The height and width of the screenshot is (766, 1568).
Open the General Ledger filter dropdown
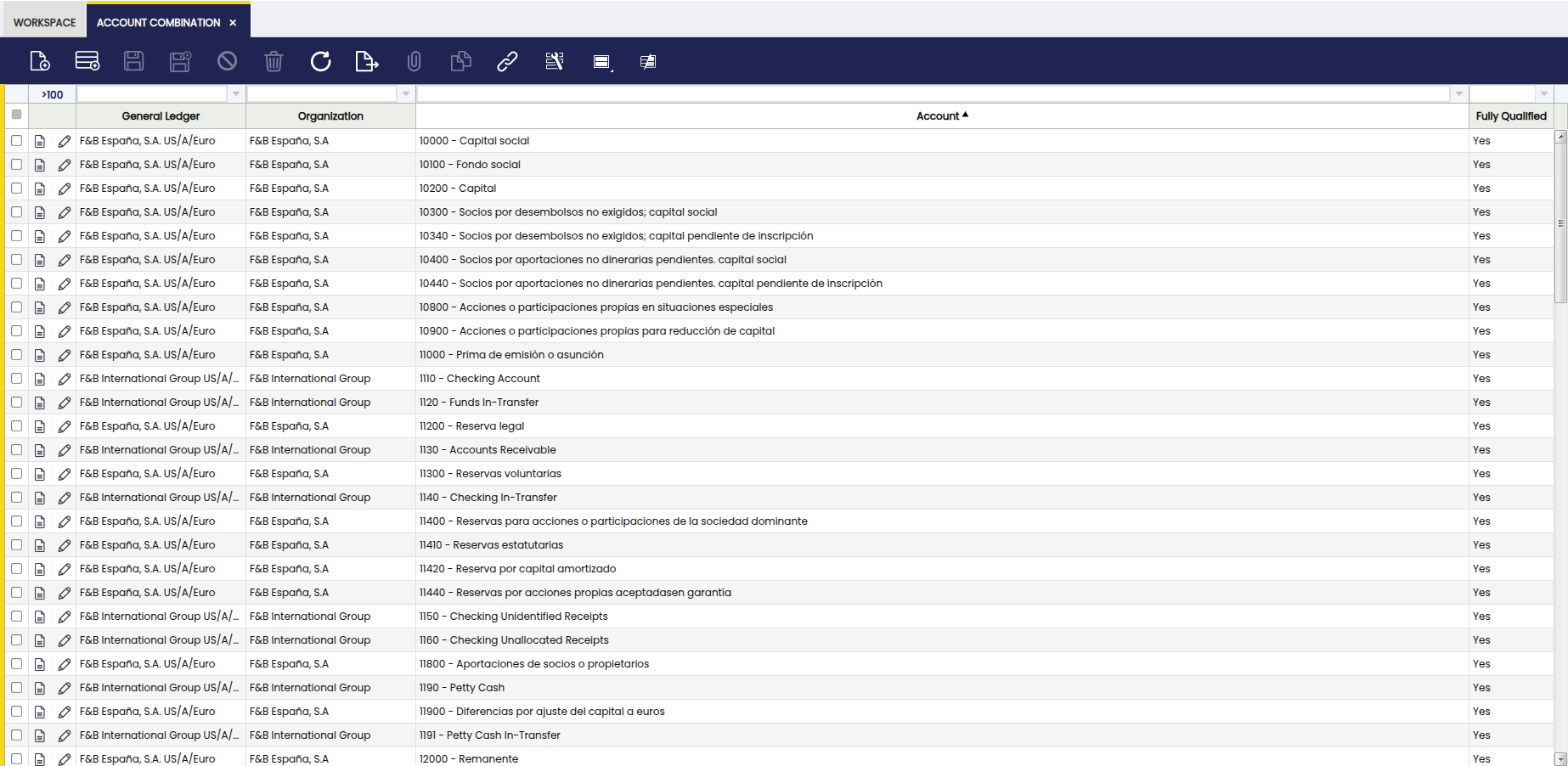(x=236, y=94)
